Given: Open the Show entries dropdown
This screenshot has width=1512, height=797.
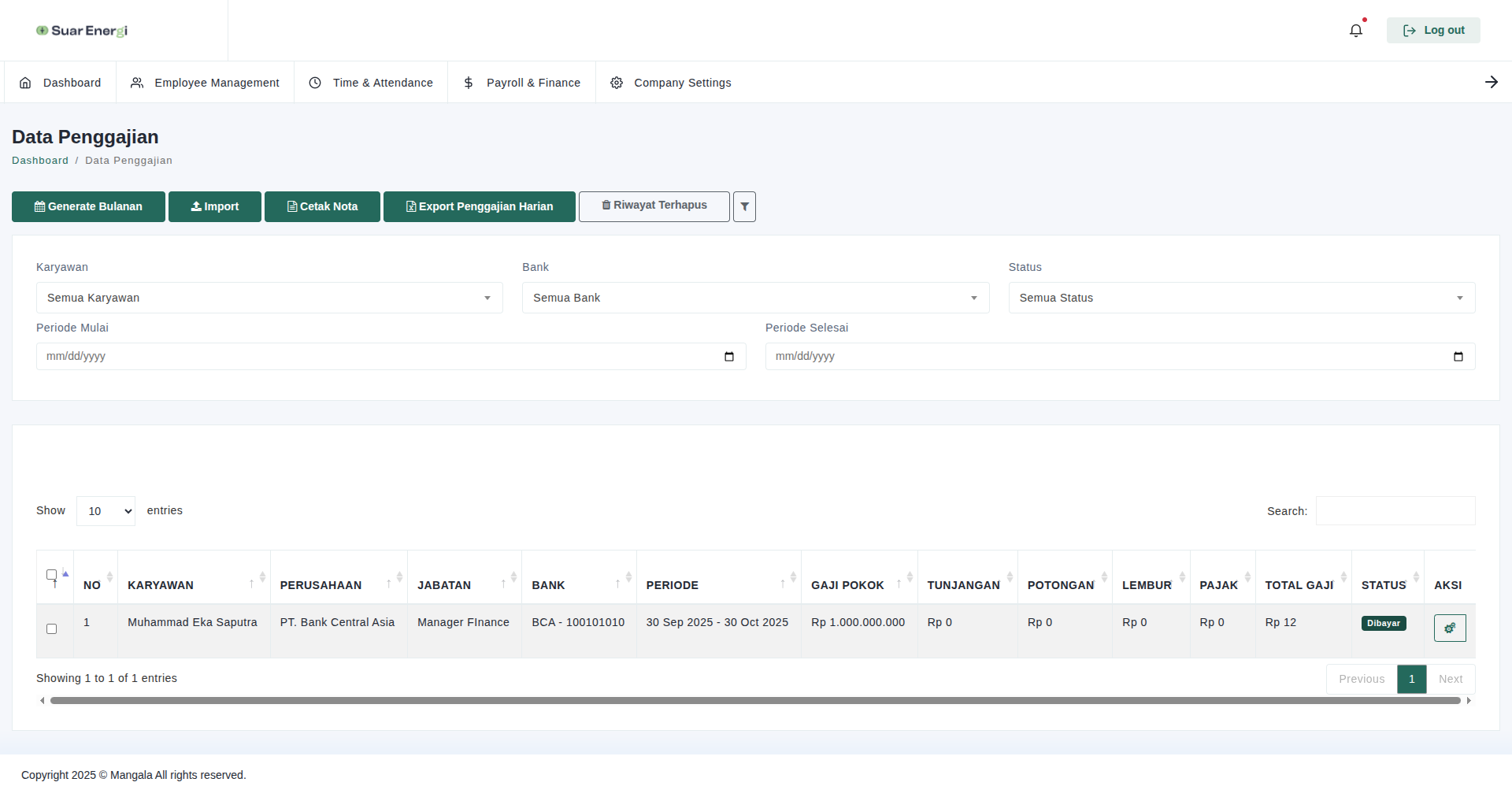Looking at the screenshot, I should pos(105,510).
